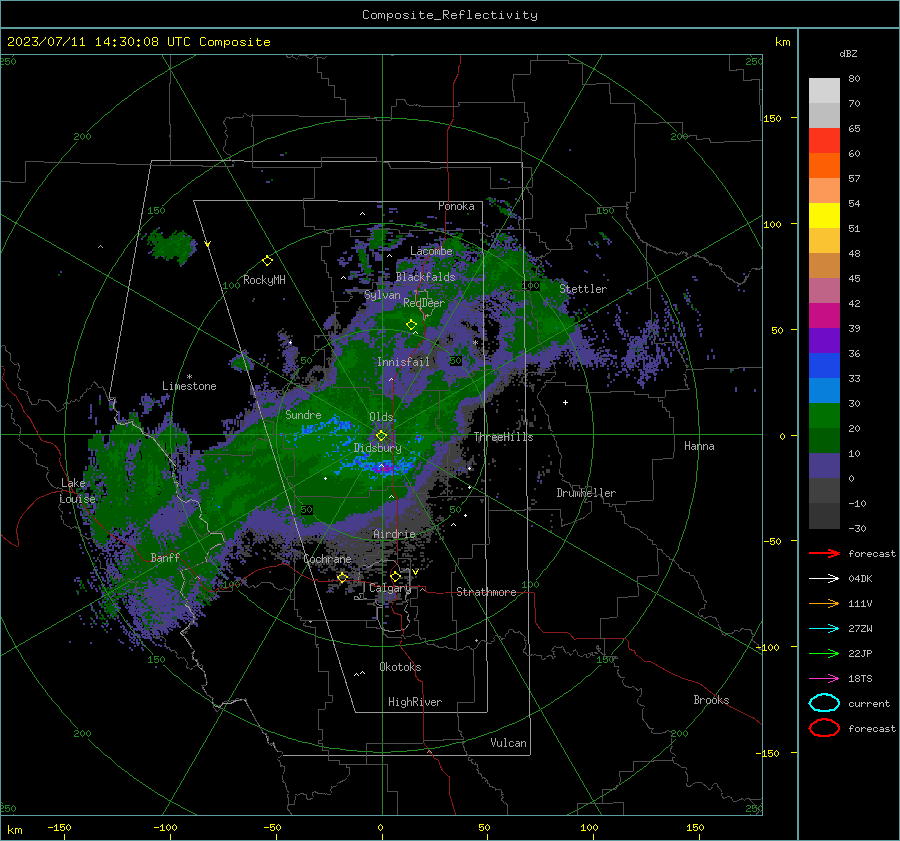Click the Hanna city label

click(699, 446)
